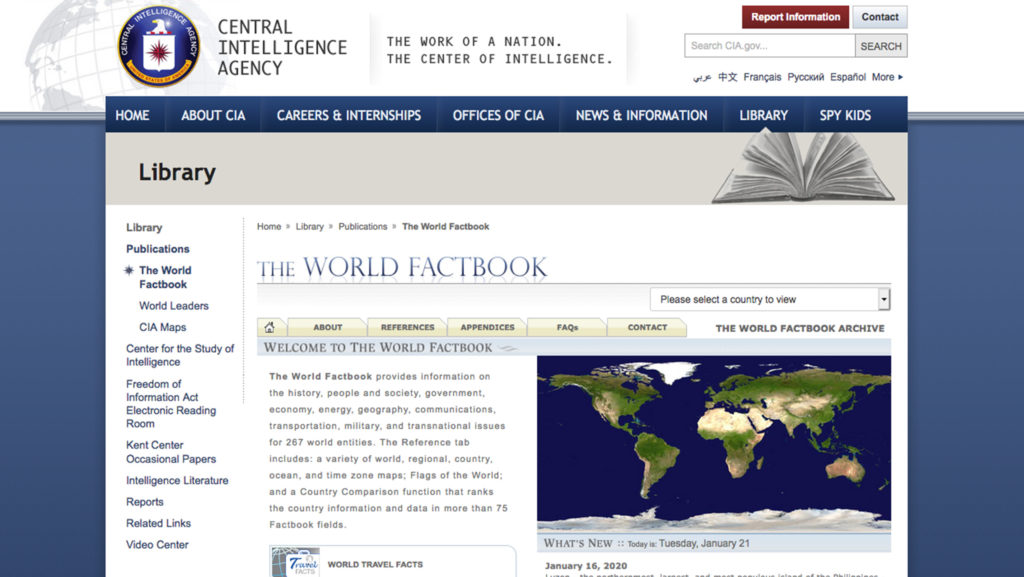Open Library link in sidebar
The height and width of the screenshot is (577, 1024).
pos(144,227)
